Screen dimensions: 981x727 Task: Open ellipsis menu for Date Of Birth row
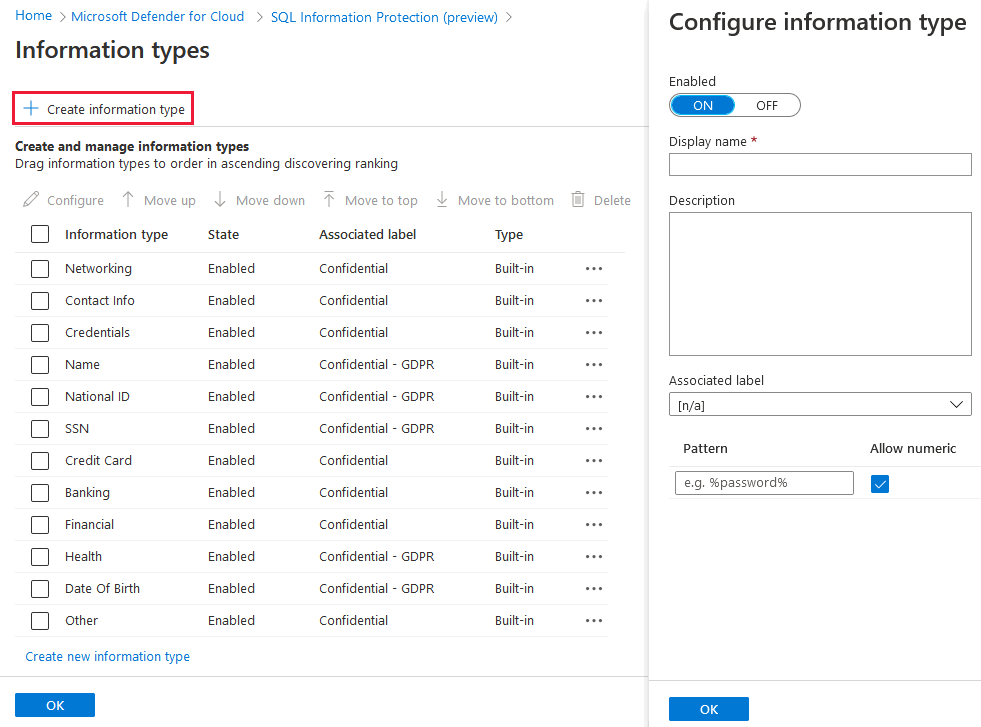(594, 588)
